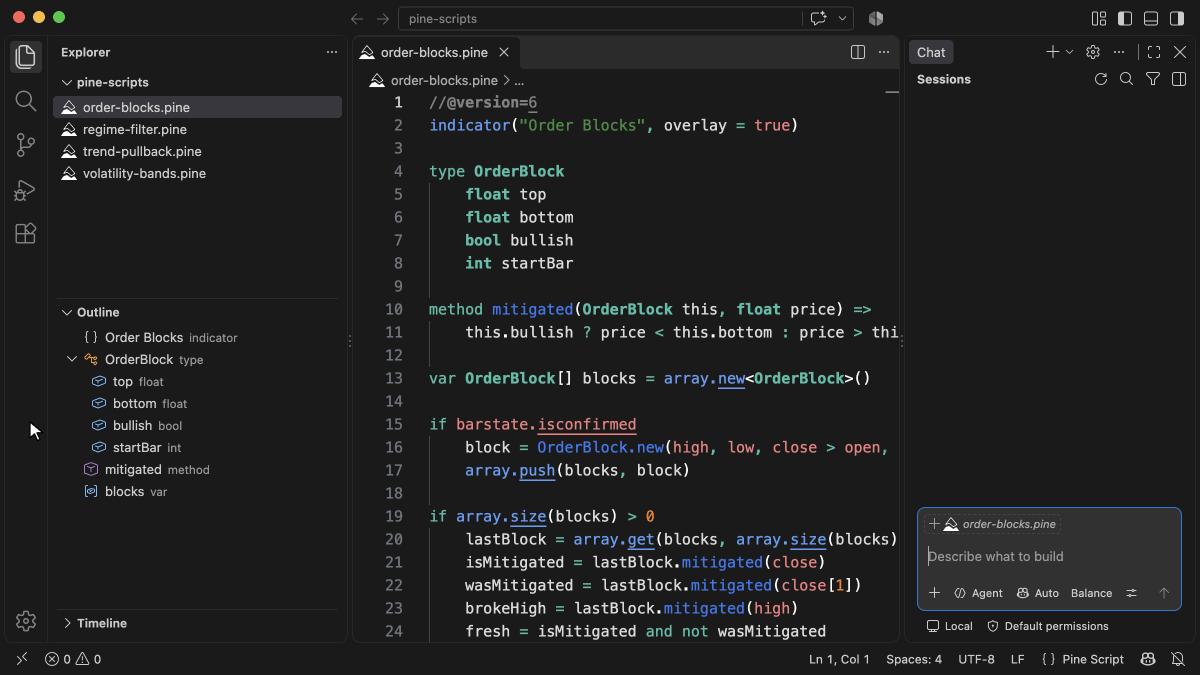The width and height of the screenshot is (1200, 675).
Task: Close the order-blocks.pine tab
Action: click(504, 52)
